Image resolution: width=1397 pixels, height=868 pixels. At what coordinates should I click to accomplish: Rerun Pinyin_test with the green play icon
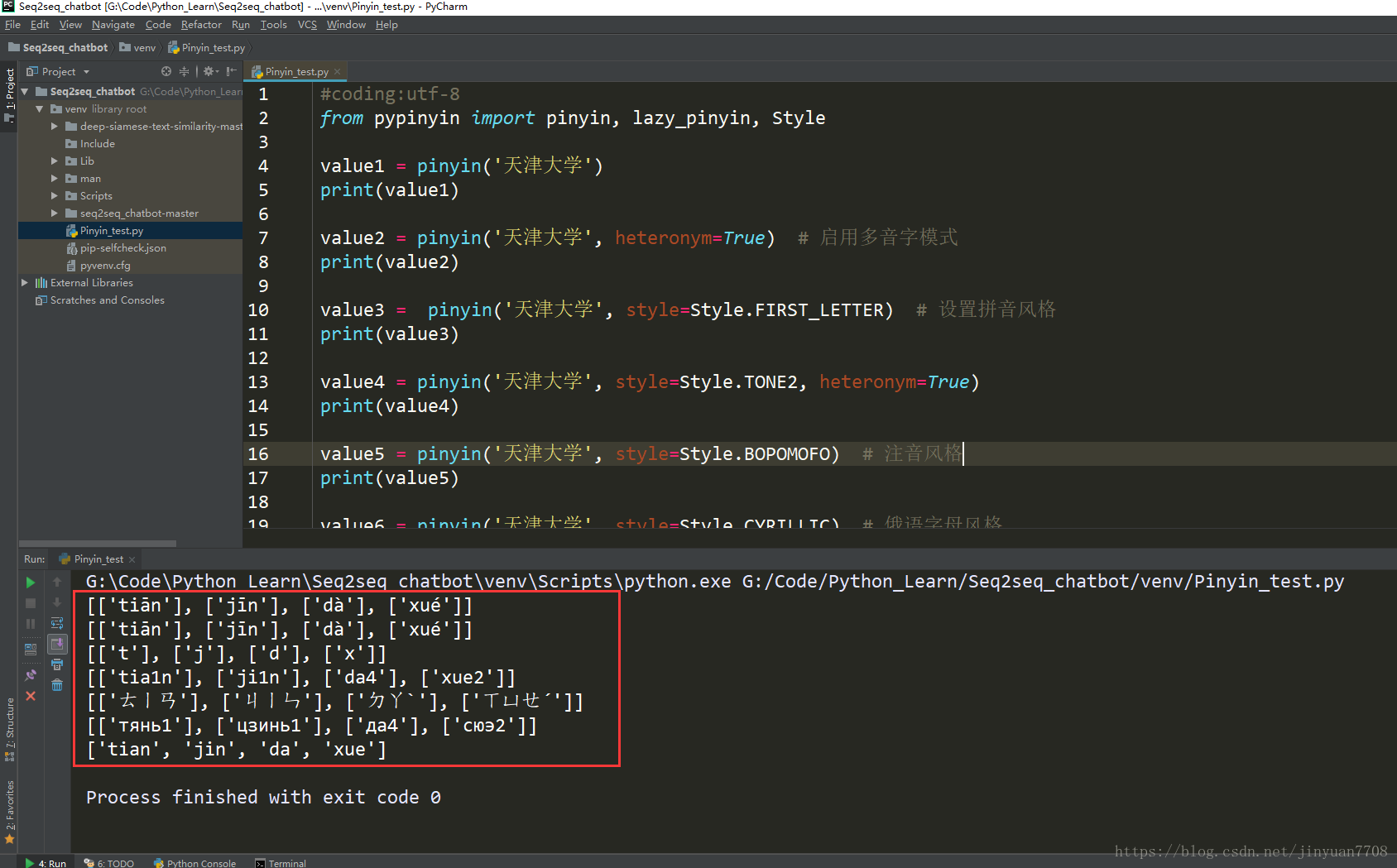pyautogui.click(x=31, y=583)
